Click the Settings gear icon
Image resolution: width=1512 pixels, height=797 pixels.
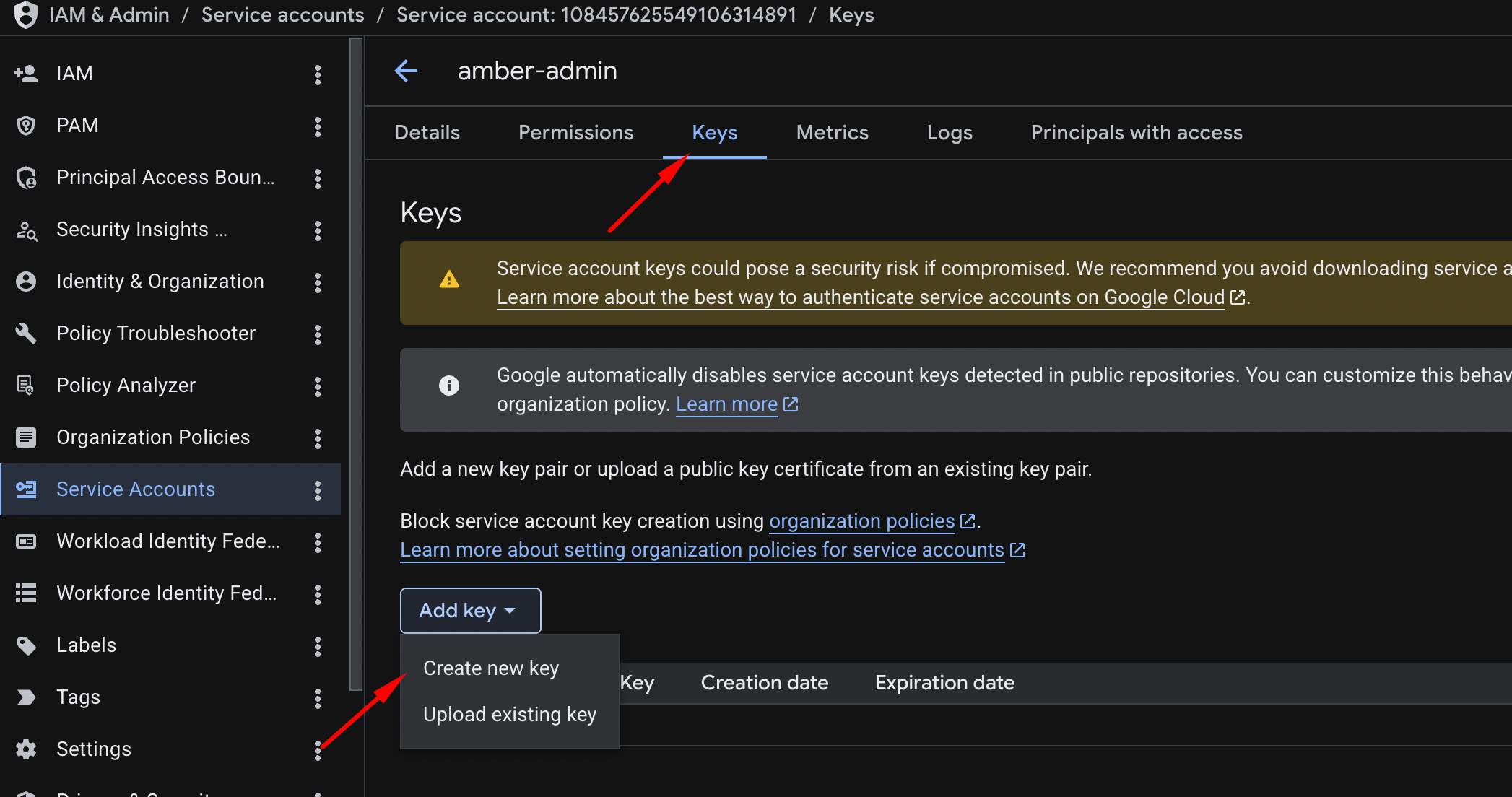click(26, 749)
